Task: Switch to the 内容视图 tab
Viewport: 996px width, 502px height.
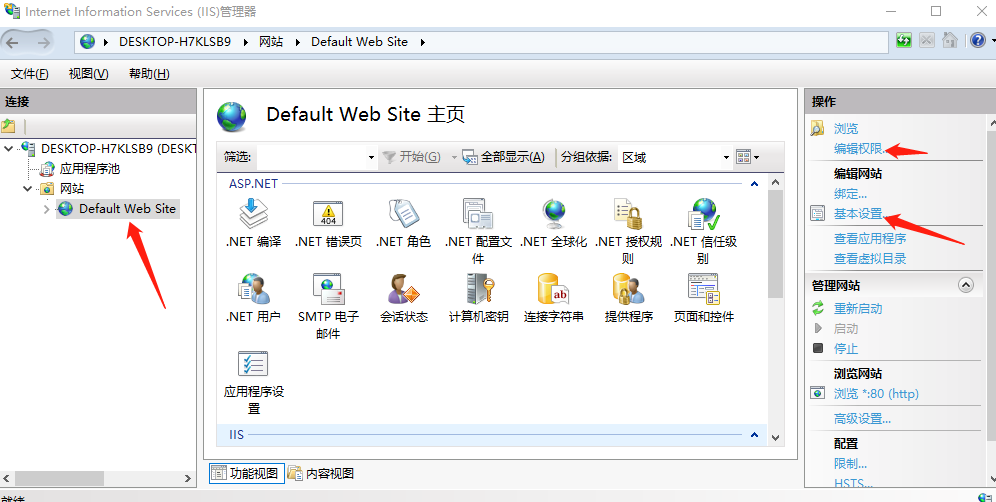Action: [x=321, y=473]
